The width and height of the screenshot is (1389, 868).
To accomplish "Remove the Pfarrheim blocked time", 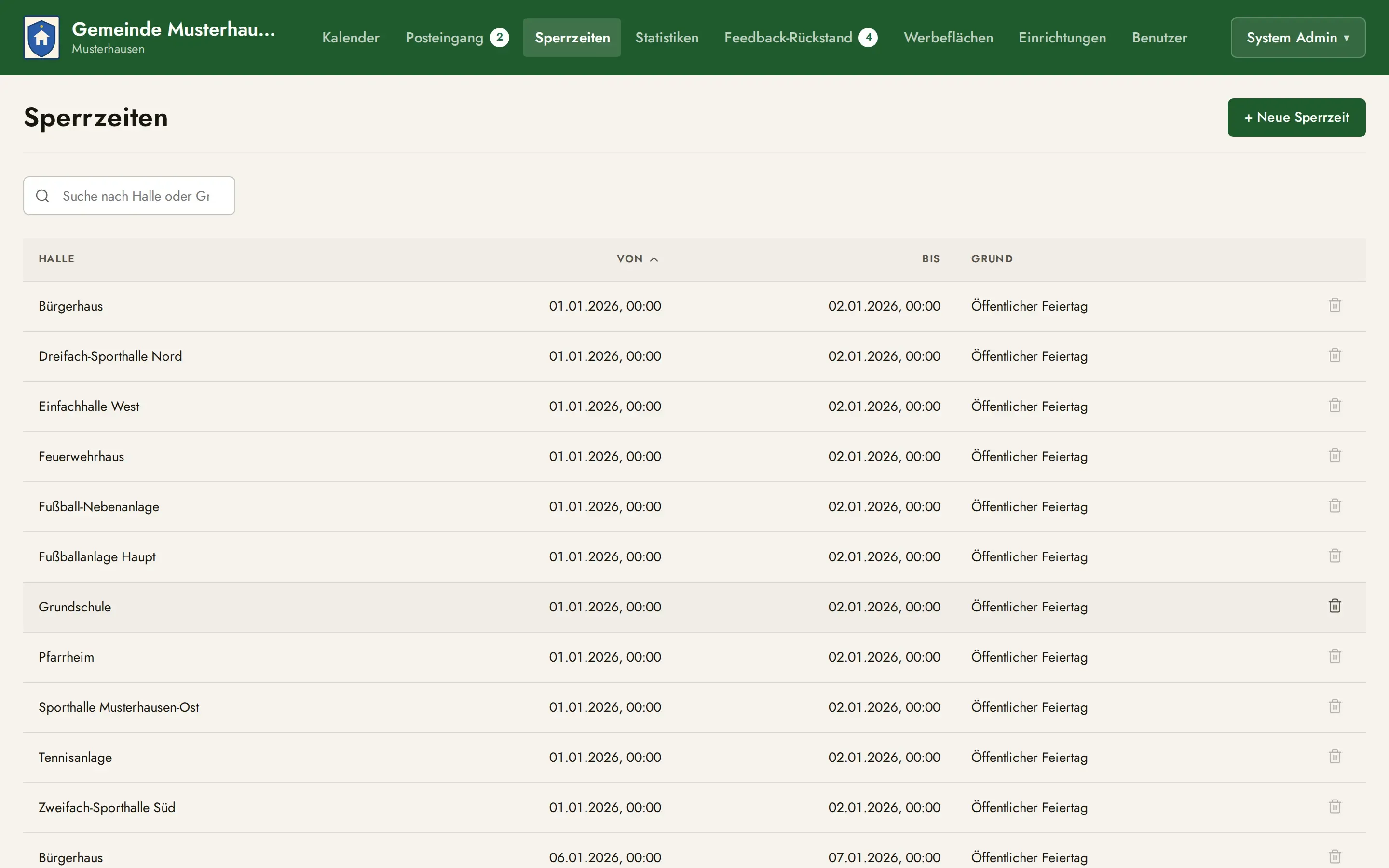I will pyautogui.click(x=1335, y=656).
